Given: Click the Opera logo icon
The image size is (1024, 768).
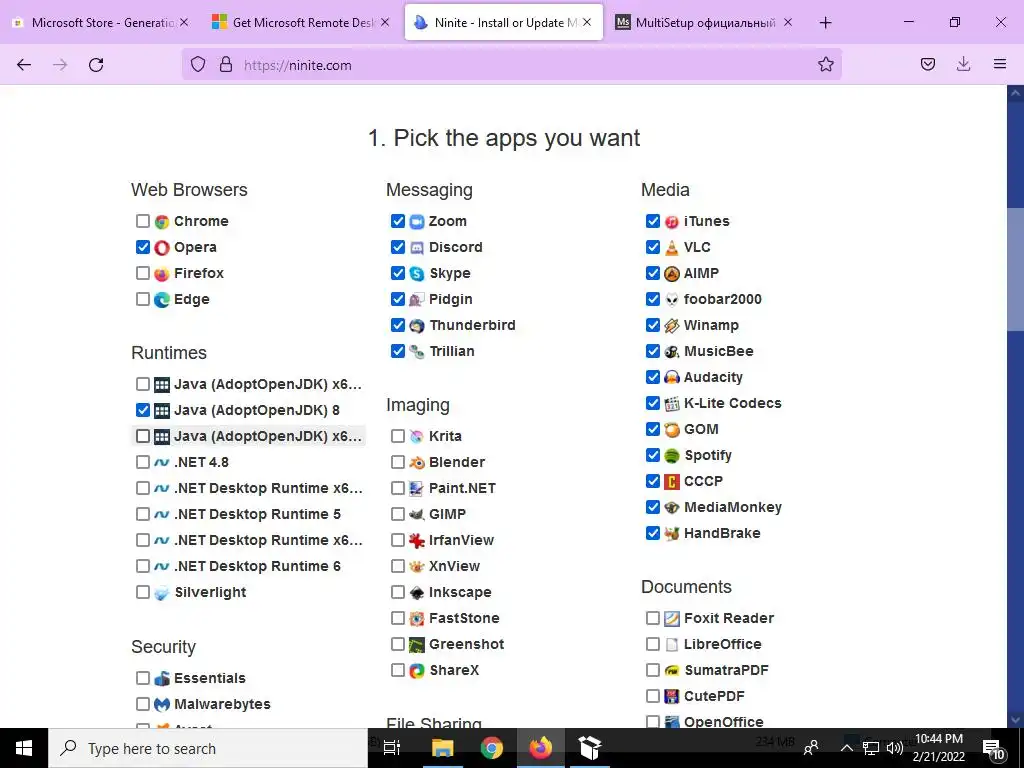Looking at the screenshot, I should pos(162,248).
